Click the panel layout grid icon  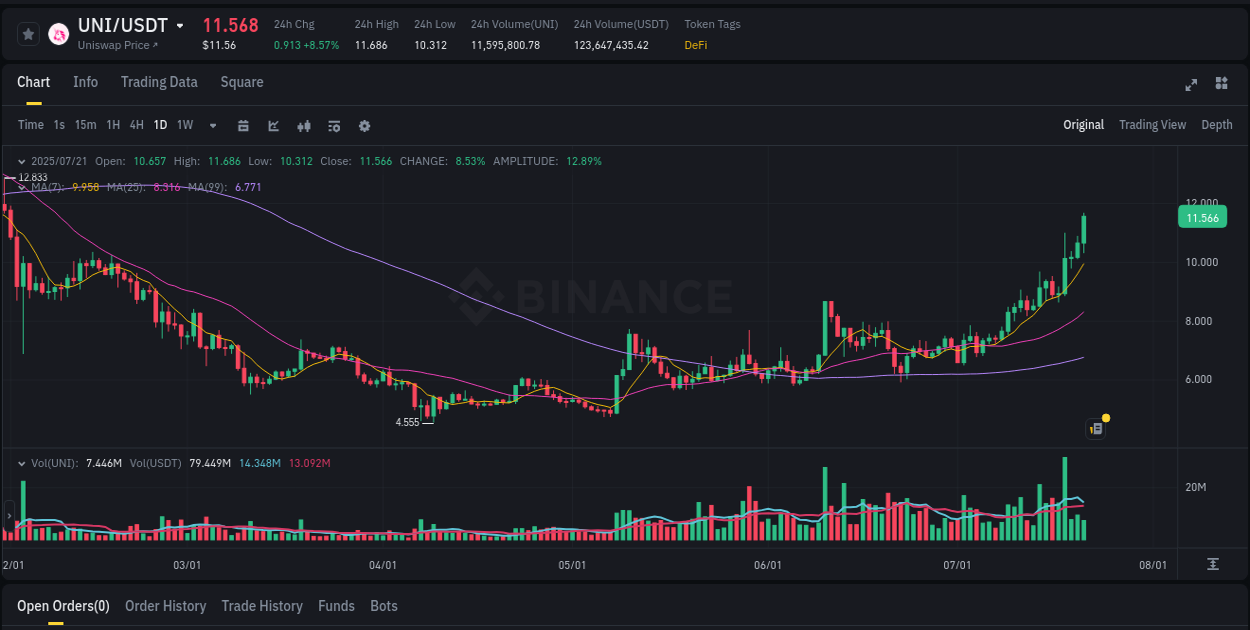1221,84
